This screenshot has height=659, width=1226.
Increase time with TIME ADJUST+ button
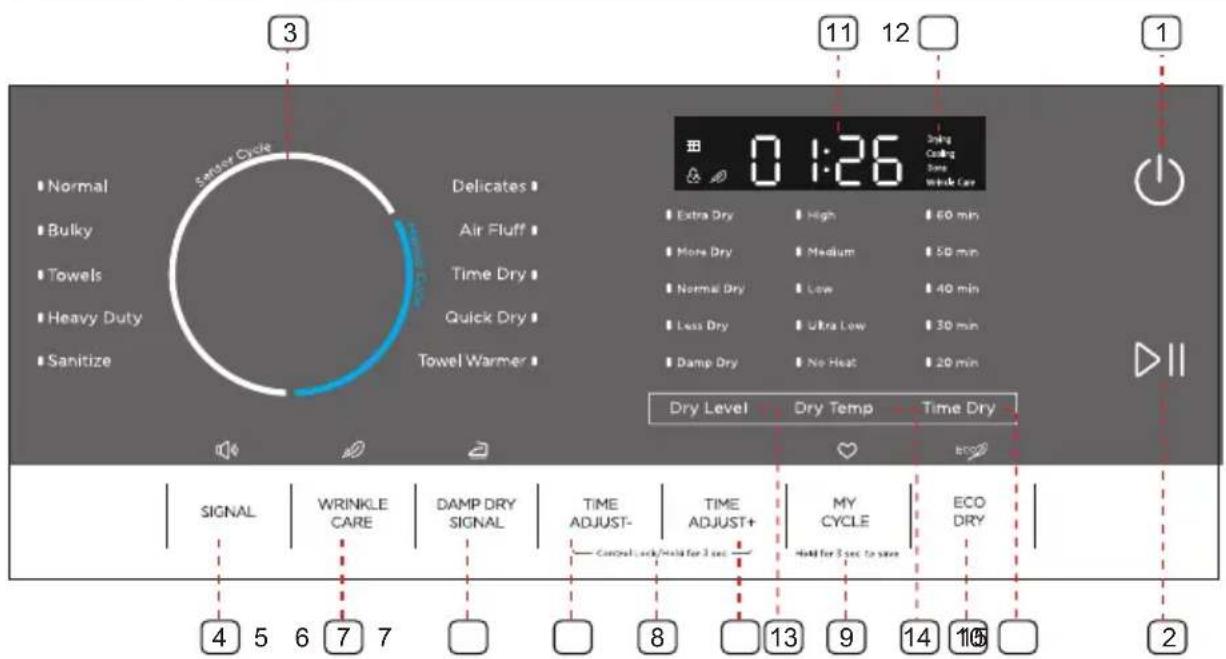click(723, 513)
